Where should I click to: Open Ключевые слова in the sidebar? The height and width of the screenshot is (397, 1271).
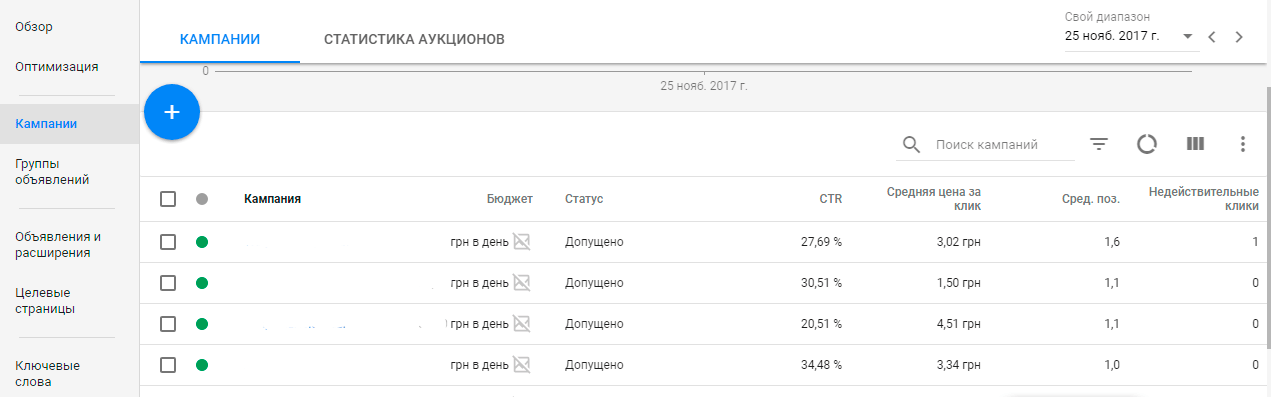[x=48, y=373]
